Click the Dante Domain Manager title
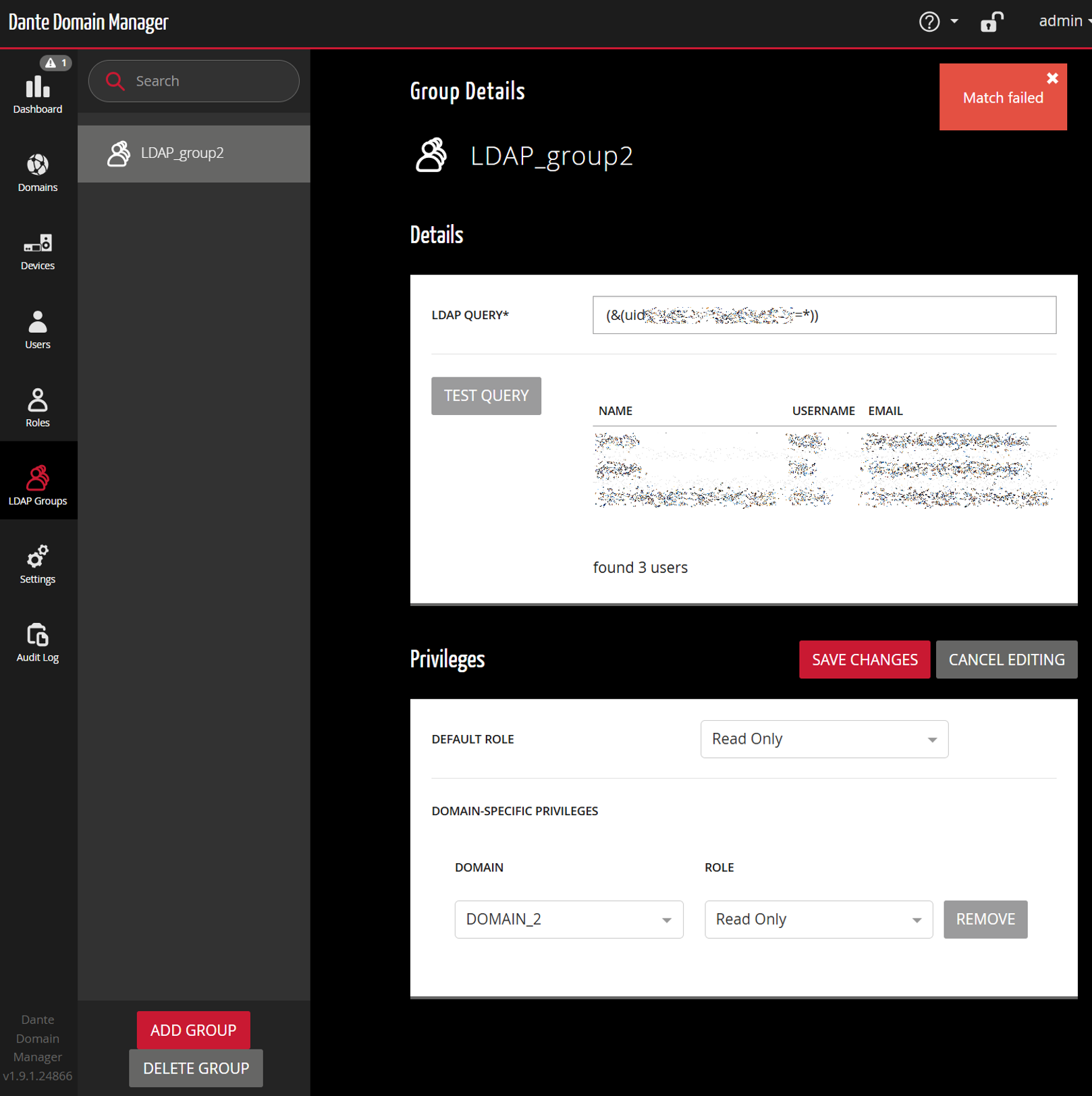The height and width of the screenshot is (1096, 1092). click(x=88, y=22)
